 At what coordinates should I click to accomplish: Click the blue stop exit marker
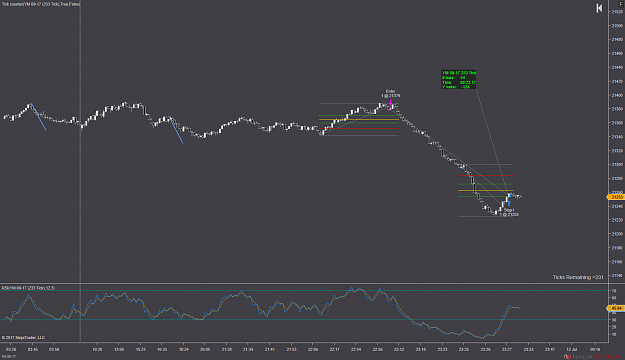click(509, 203)
